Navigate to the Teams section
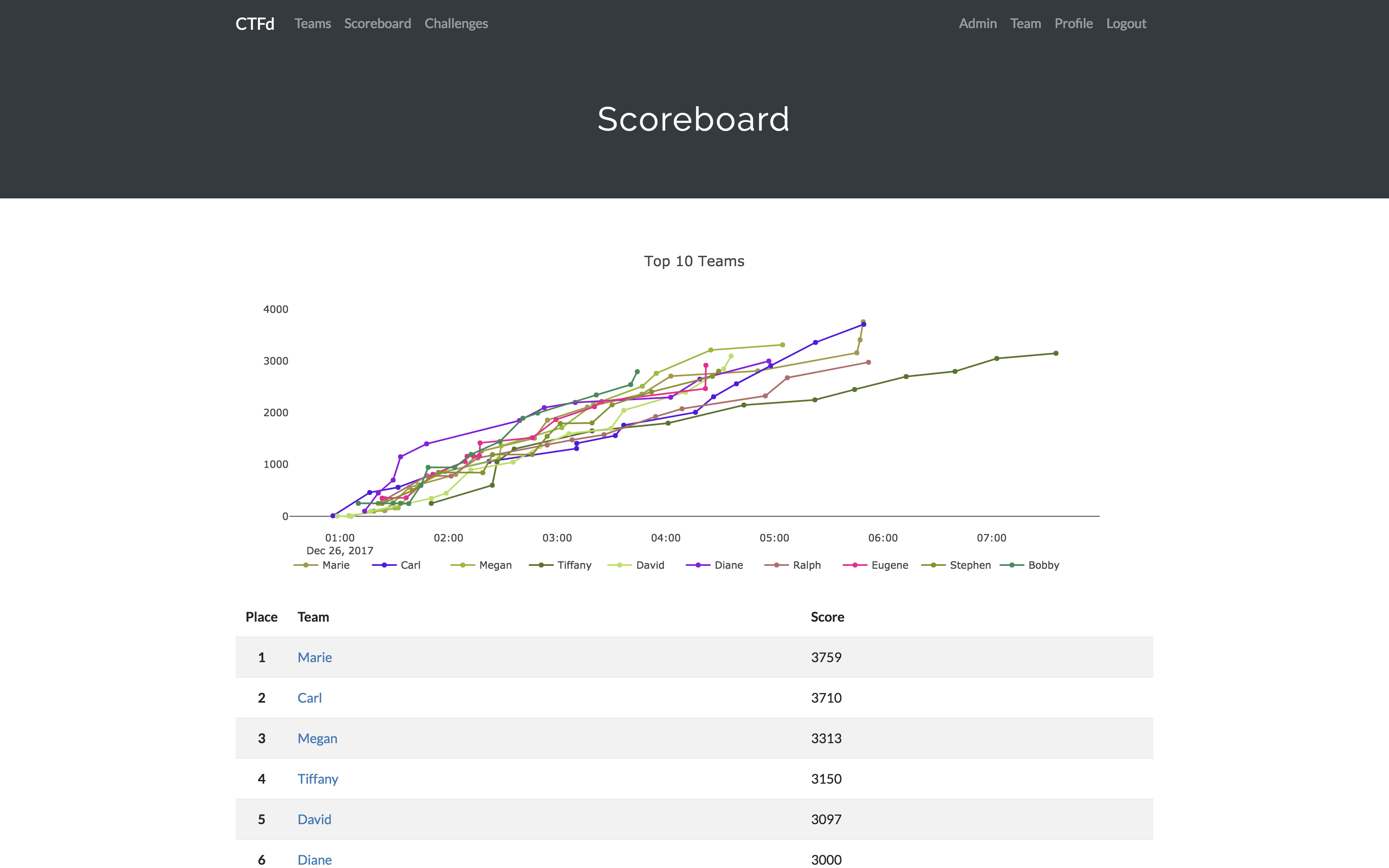This screenshot has width=1389, height=868. click(x=313, y=23)
